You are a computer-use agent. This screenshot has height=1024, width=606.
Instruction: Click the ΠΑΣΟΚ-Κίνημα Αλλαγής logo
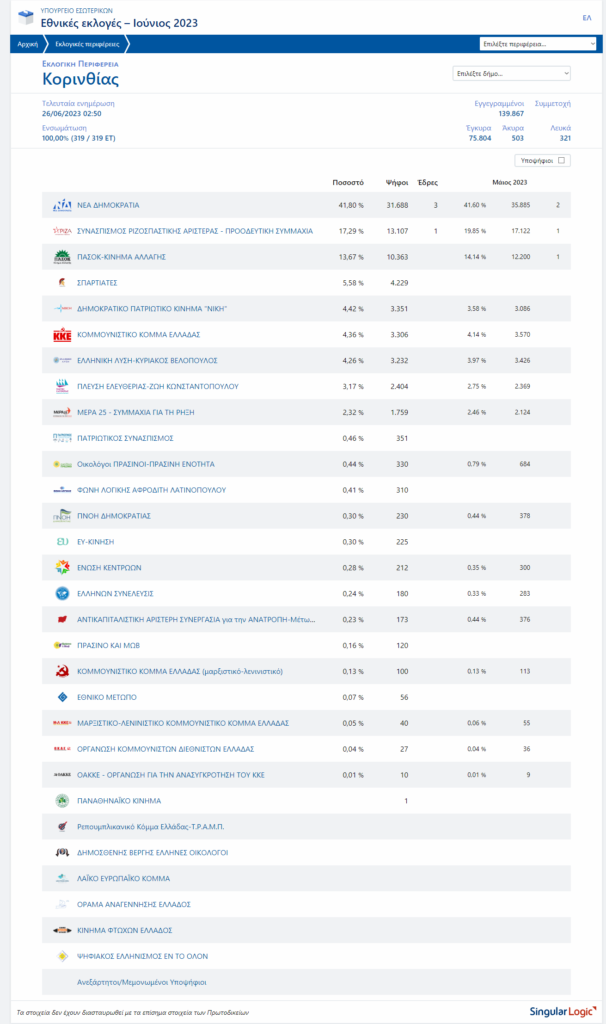[x=62, y=257]
